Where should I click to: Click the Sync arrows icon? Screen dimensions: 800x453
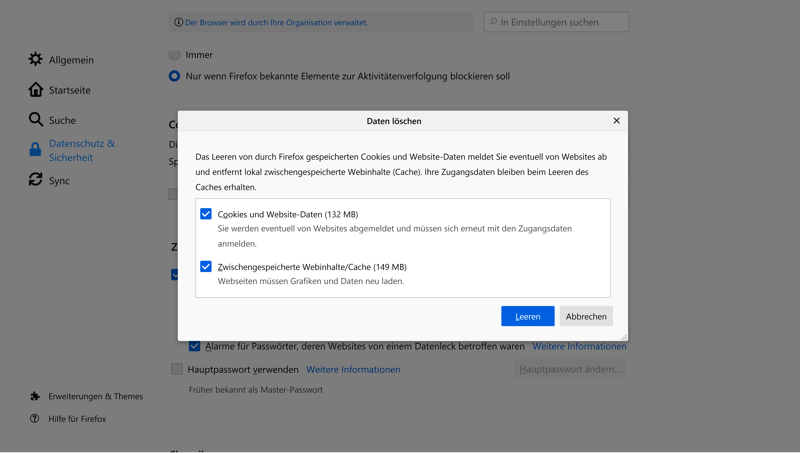tap(36, 180)
